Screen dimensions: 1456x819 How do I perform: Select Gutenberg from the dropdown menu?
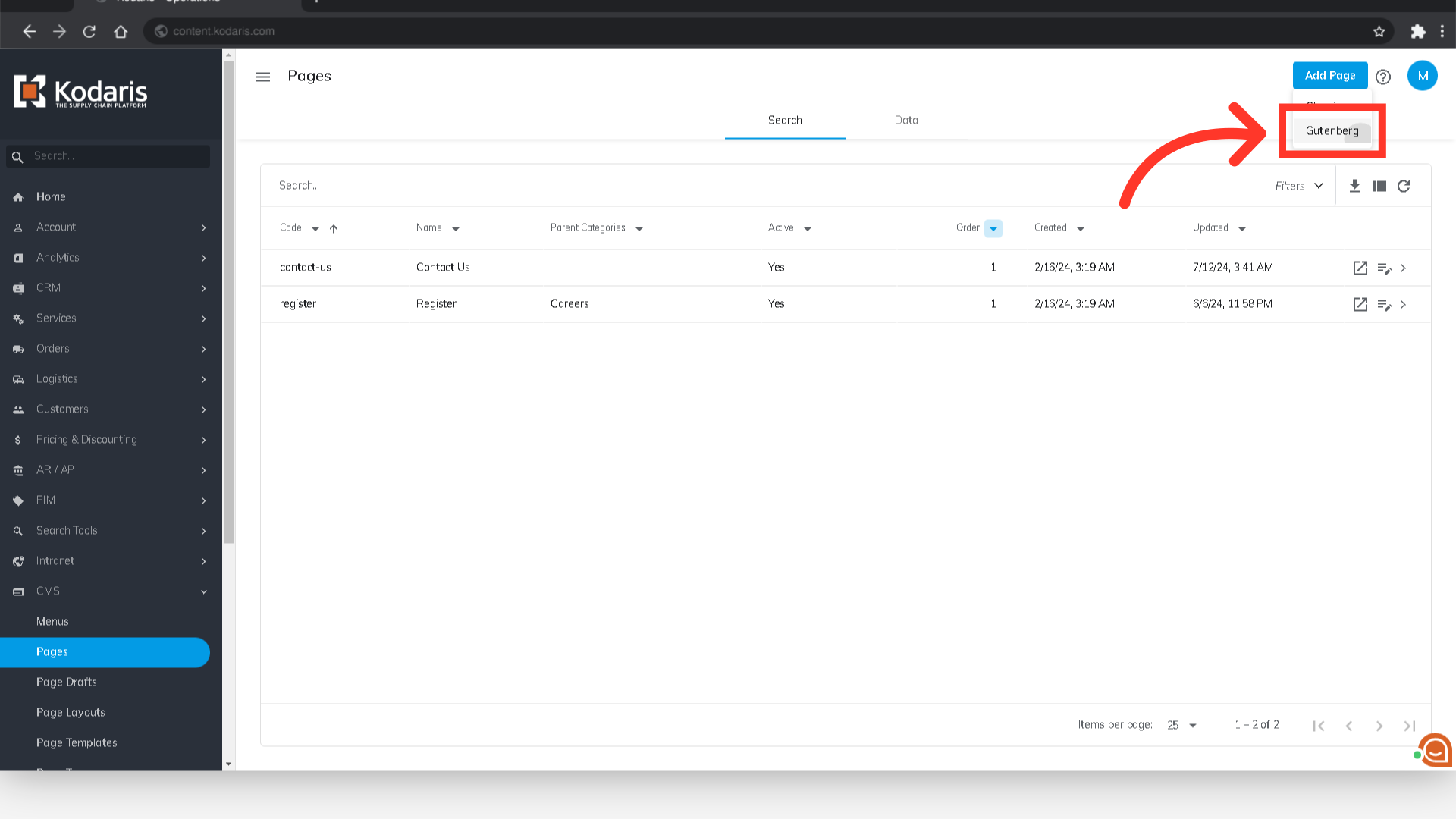pyautogui.click(x=1332, y=130)
